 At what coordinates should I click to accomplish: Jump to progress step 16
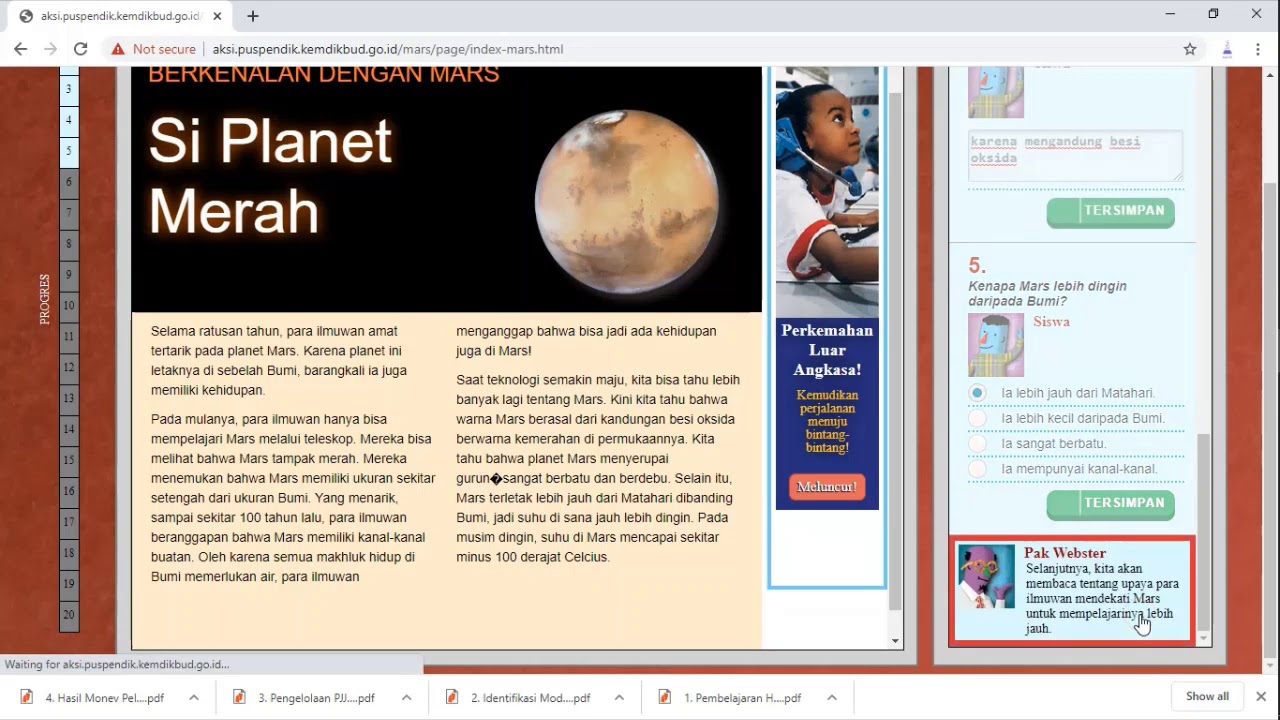(x=69, y=492)
